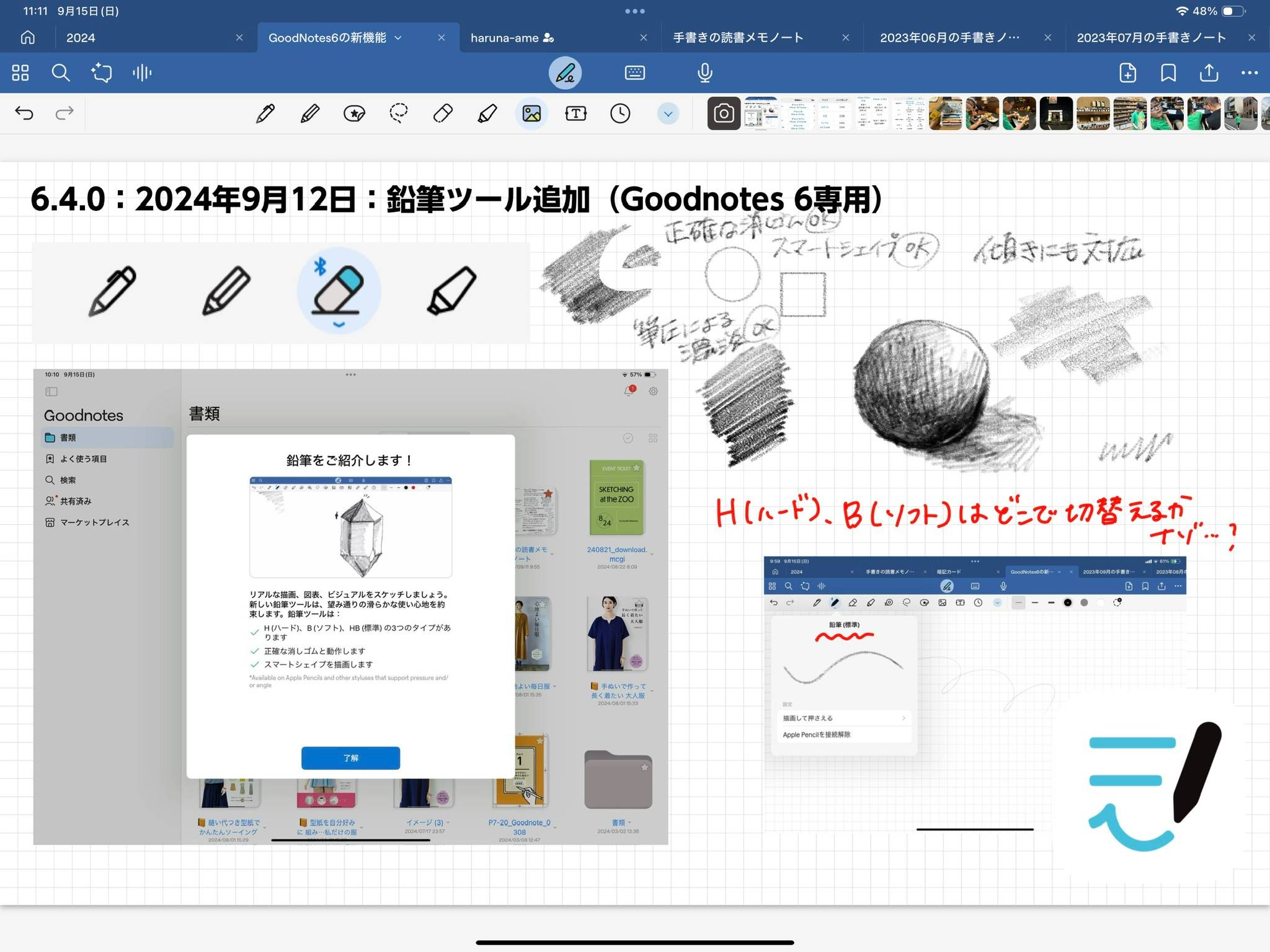1270x952 pixels.
Task: Open the more options menu in the blue toolbar
Action: [1250, 73]
